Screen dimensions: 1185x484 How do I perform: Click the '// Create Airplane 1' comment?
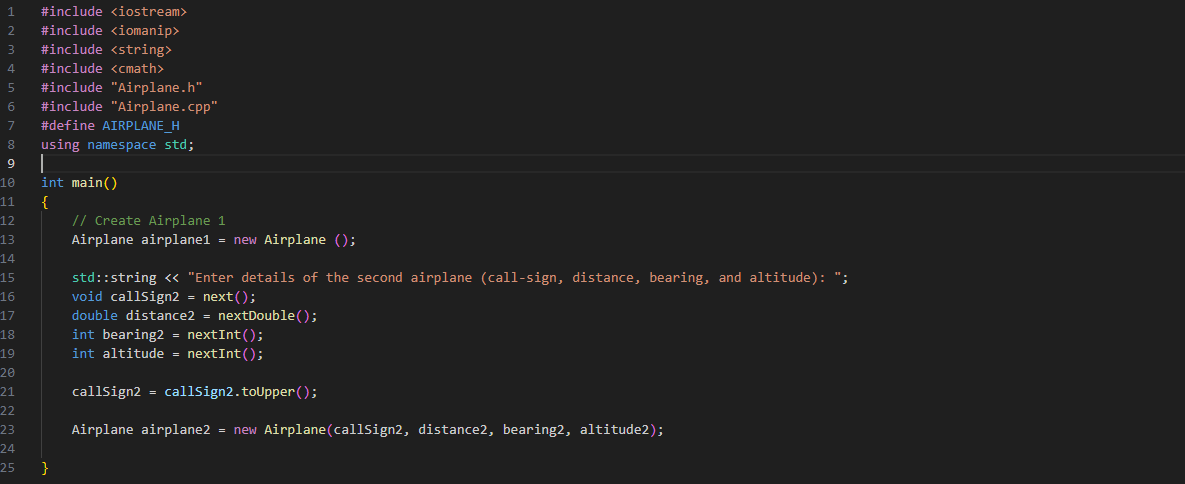click(x=148, y=221)
